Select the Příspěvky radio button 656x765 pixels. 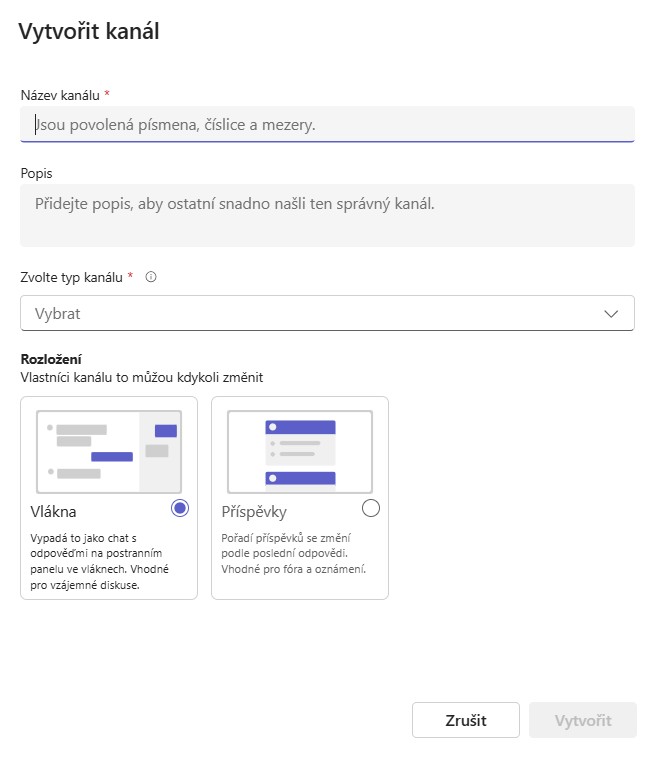371,508
